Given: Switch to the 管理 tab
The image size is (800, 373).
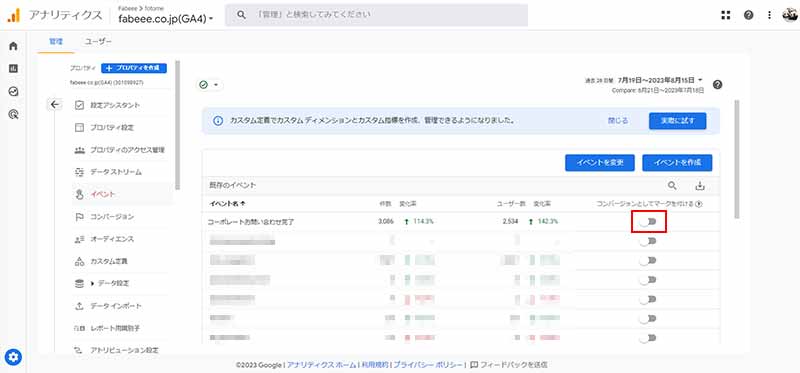Looking at the screenshot, I should [56, 41].
